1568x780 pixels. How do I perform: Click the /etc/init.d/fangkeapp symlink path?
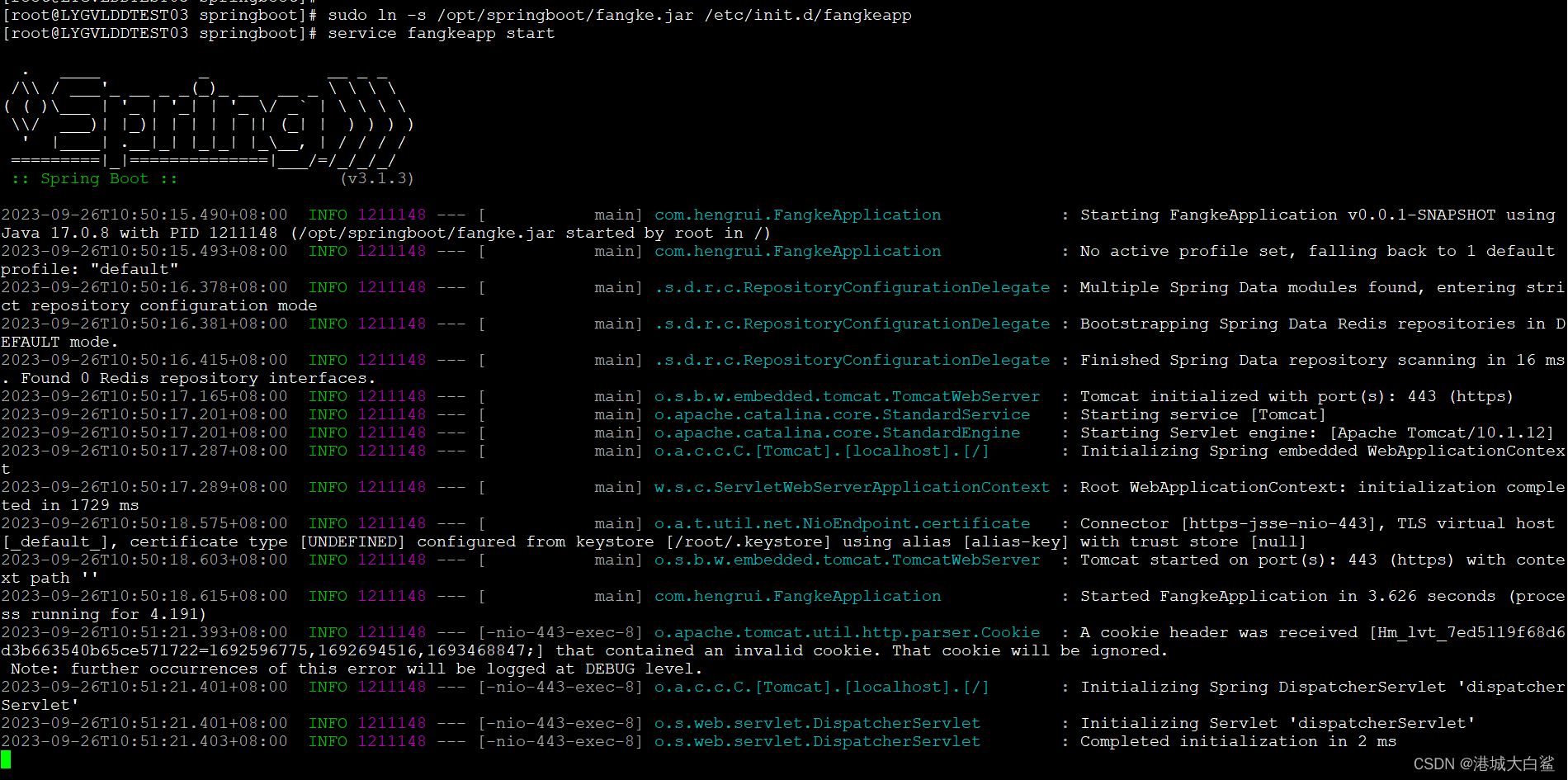(x=806, y=14)
